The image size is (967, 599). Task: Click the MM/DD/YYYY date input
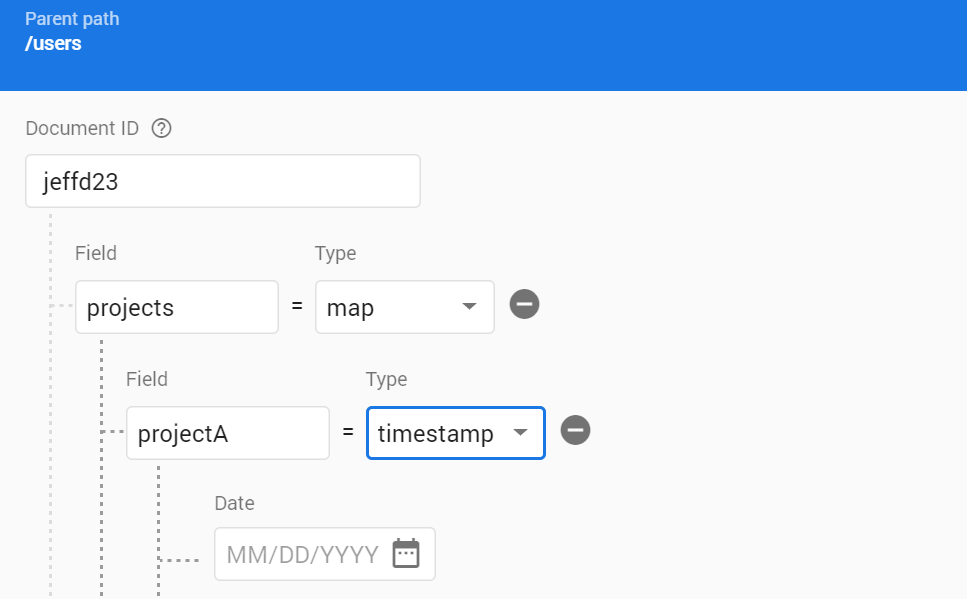(302, 554)
